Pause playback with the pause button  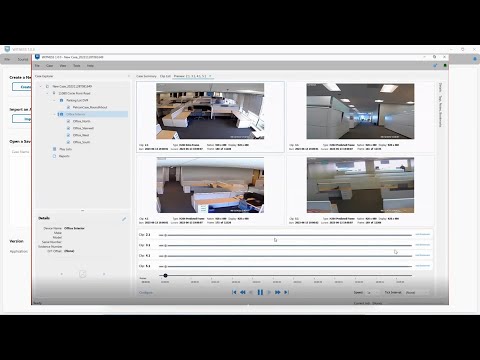(260, 292)
